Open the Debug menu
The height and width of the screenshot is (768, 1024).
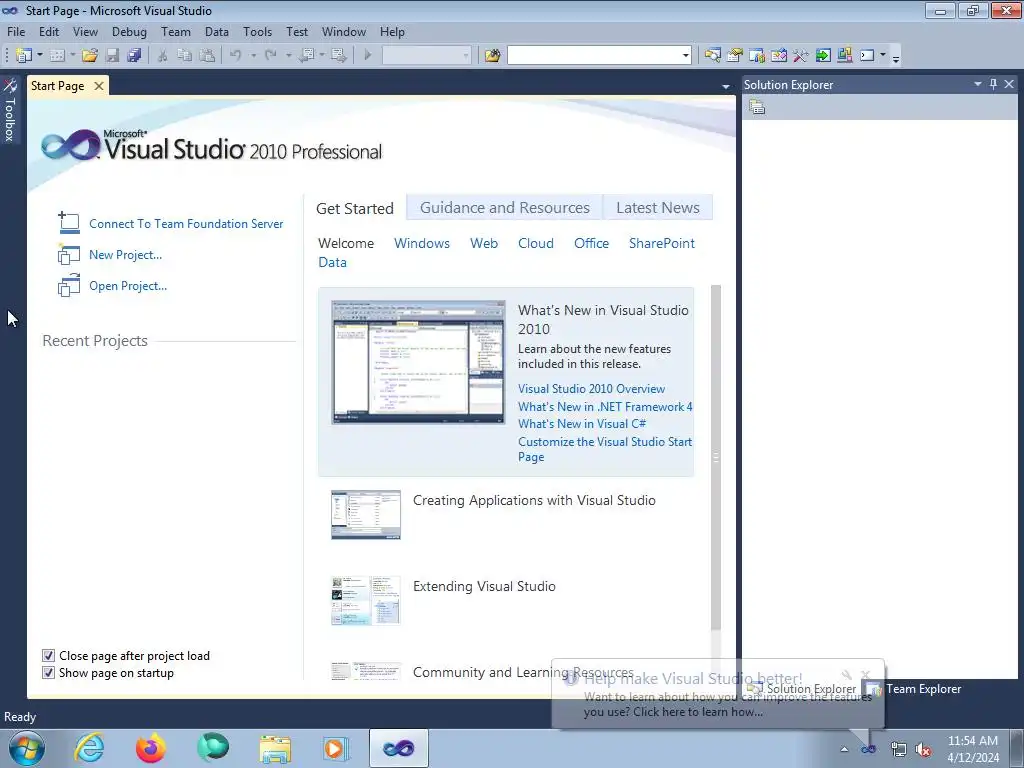coord(129,32)
